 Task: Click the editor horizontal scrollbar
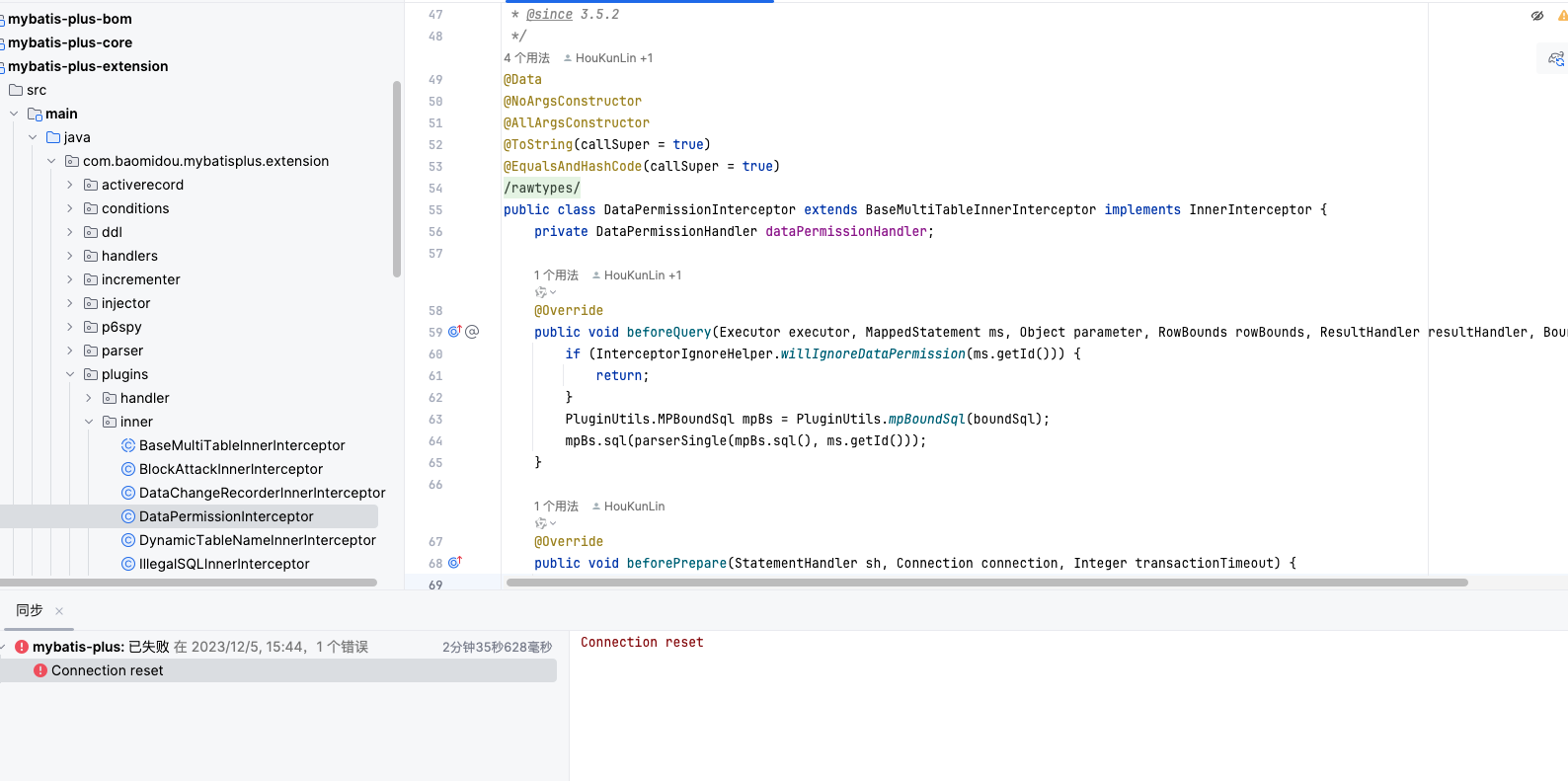pyautogui.click(x=987, y=583)
